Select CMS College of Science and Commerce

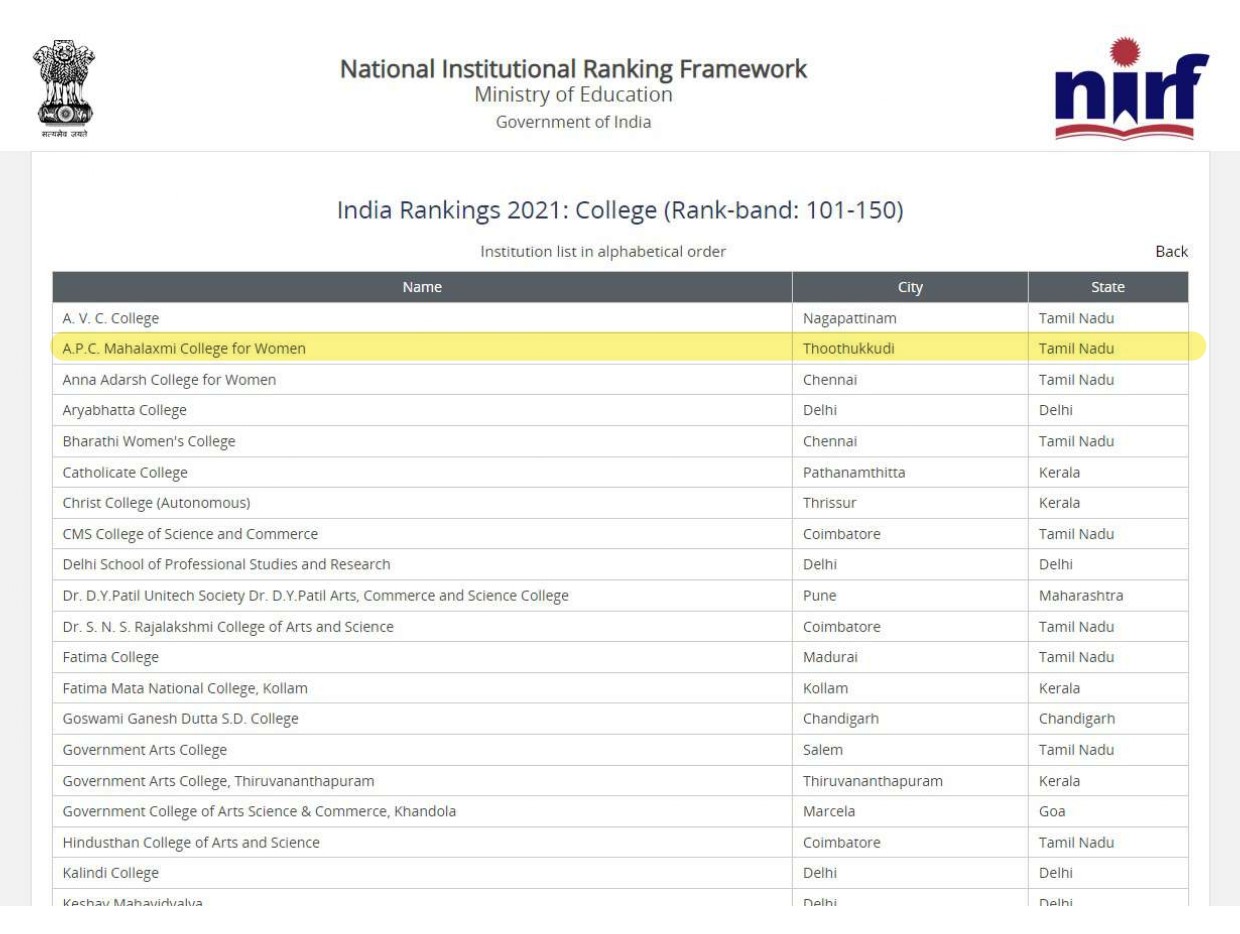(x=190, y=534)
